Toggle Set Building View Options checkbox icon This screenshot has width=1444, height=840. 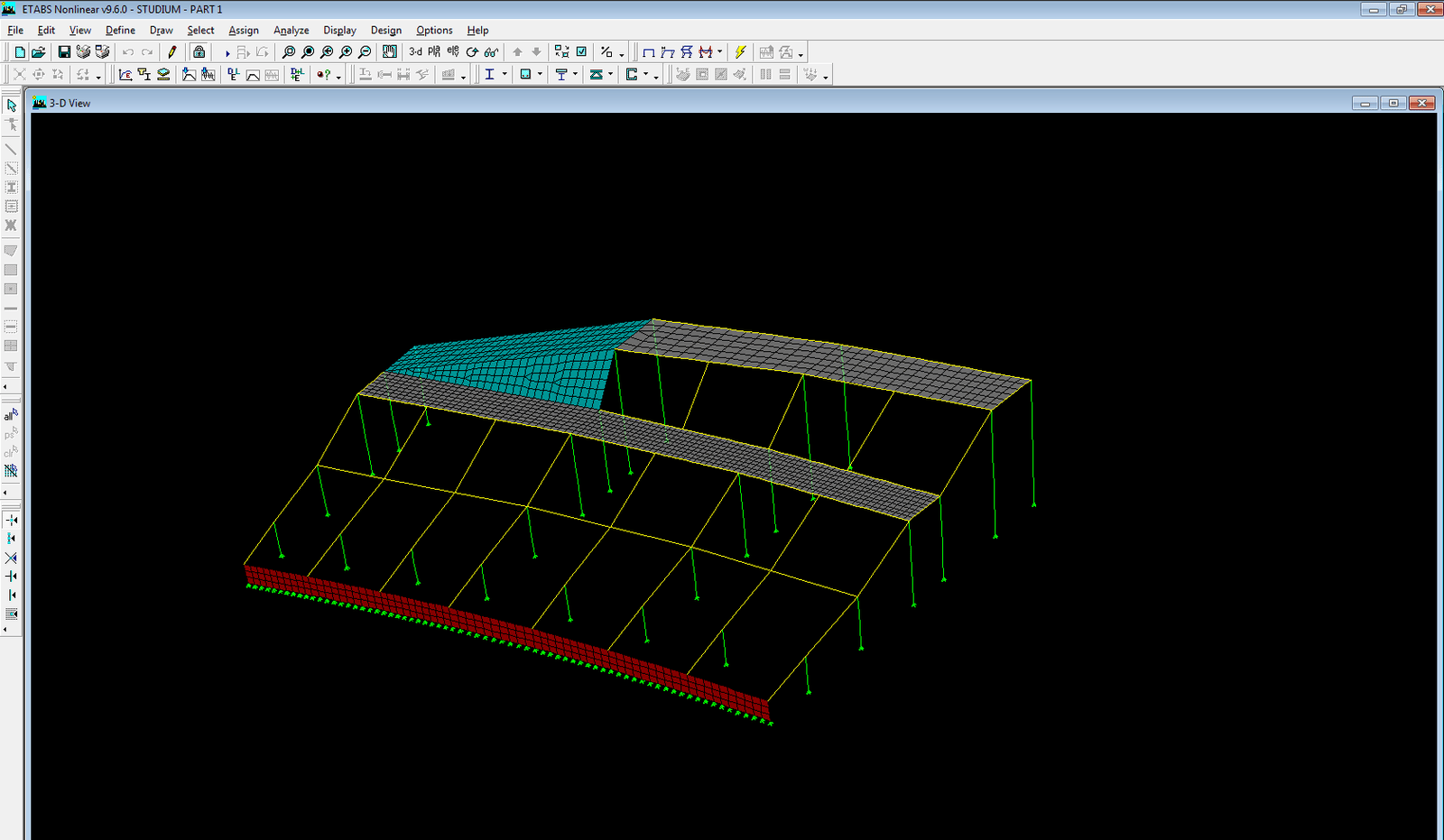[x=582, y=52]
